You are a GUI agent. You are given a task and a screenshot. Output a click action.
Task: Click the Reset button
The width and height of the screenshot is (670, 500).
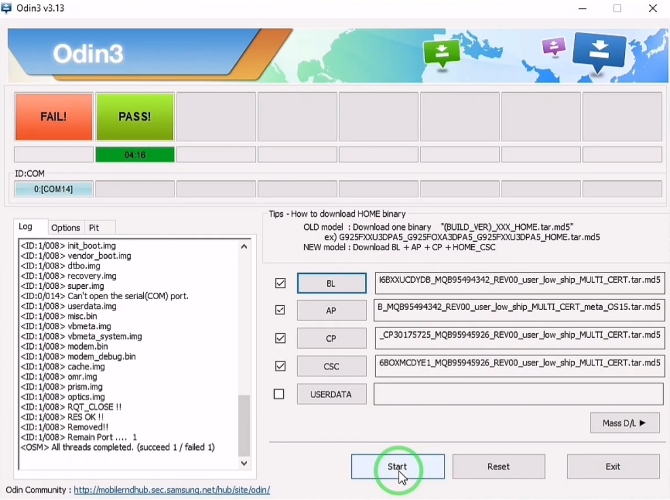[x=498, y=466]
